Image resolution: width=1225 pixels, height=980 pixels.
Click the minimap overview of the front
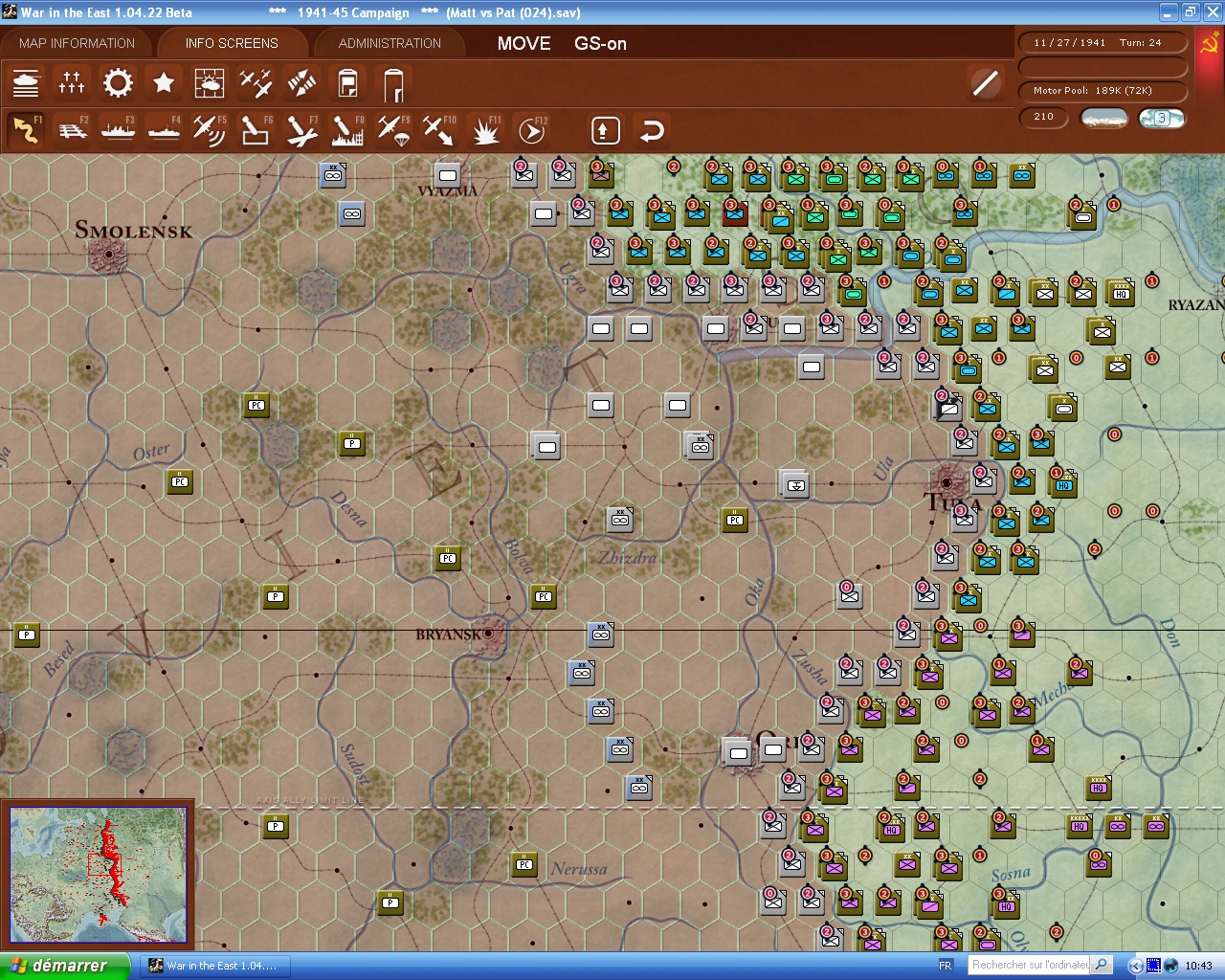coord(99,874)
